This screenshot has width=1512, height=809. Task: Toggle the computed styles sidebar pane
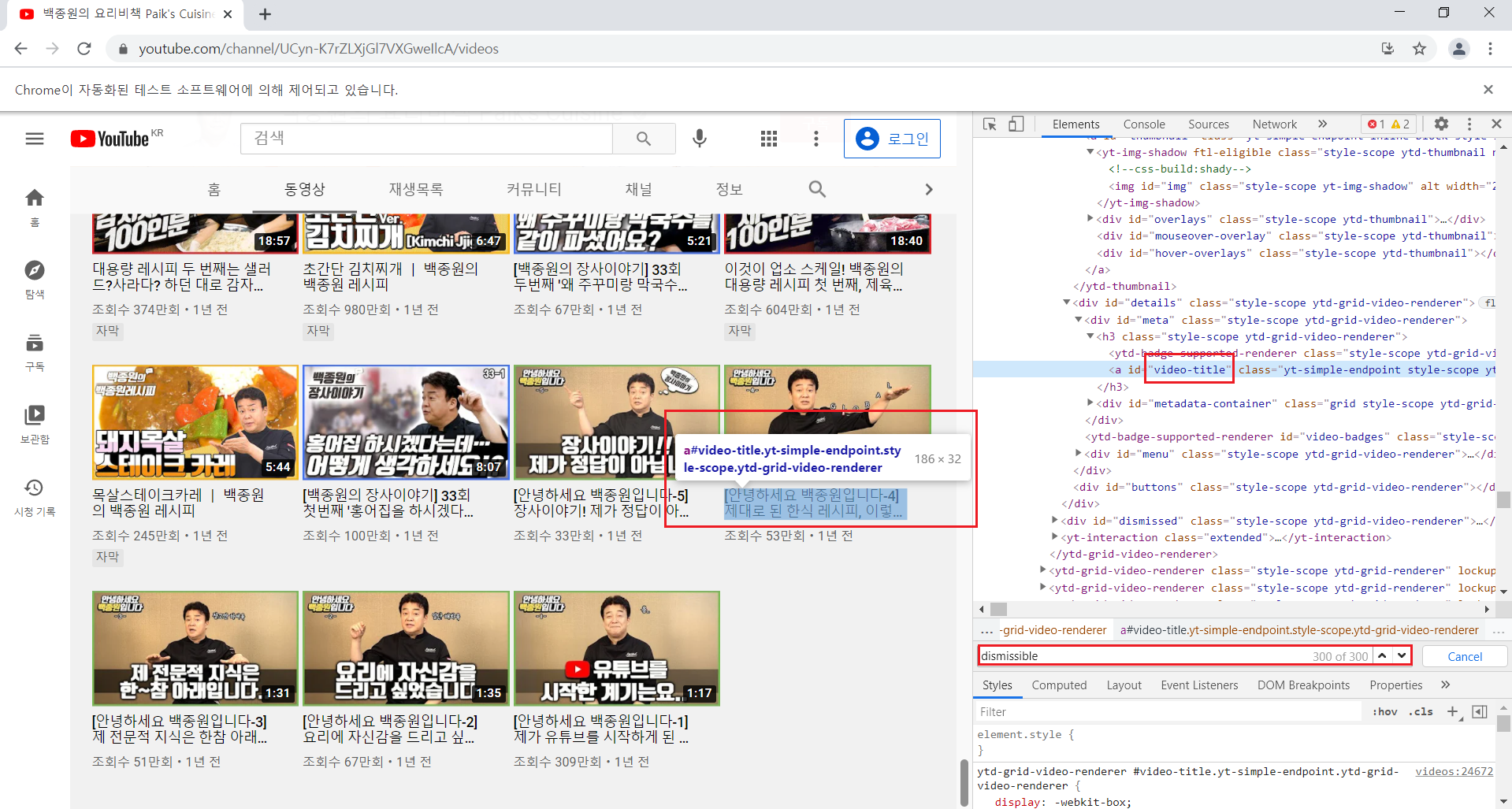click(x=1480, y=711)
